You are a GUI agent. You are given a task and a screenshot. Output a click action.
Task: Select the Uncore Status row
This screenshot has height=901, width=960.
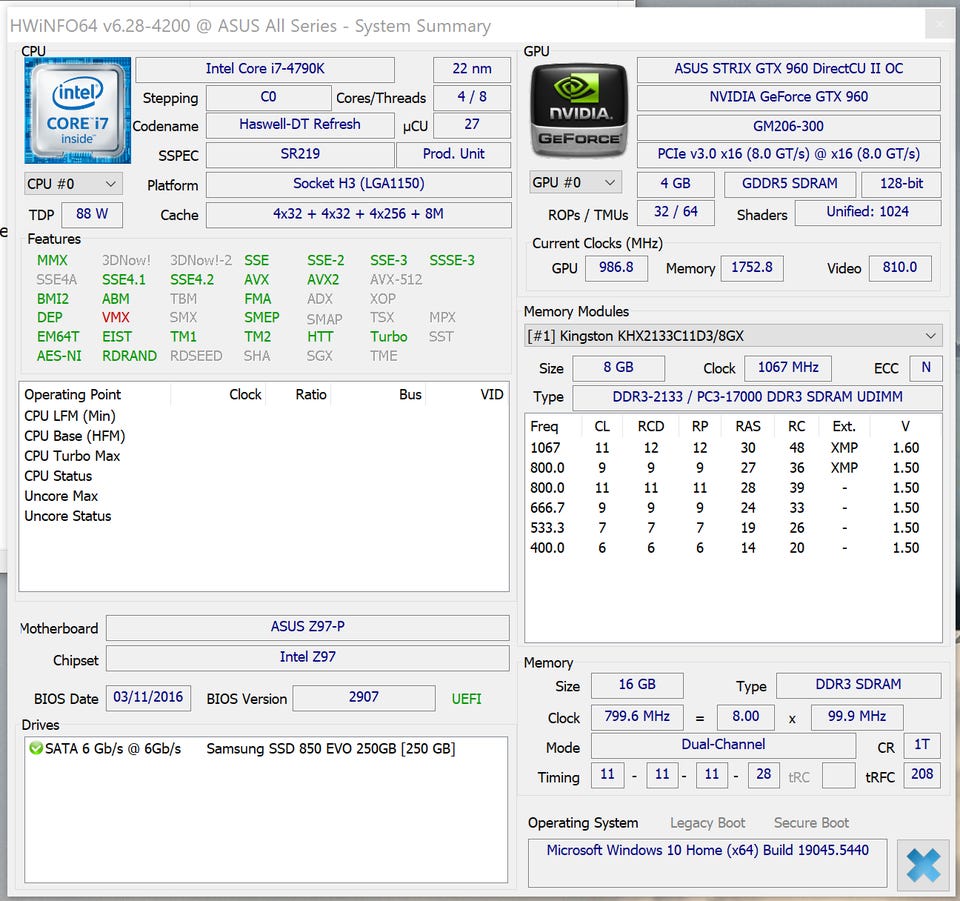tap(263, 516)
